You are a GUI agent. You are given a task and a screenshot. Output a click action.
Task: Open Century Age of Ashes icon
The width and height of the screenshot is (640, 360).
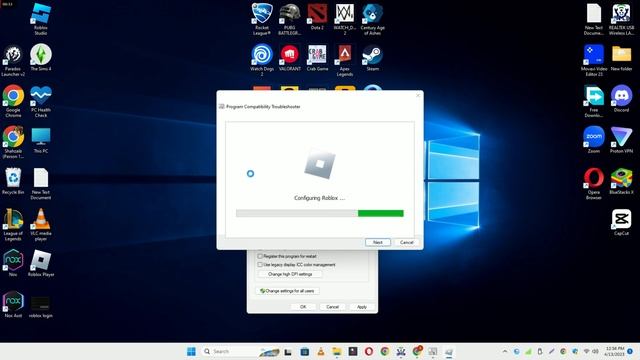coord(373,19)
